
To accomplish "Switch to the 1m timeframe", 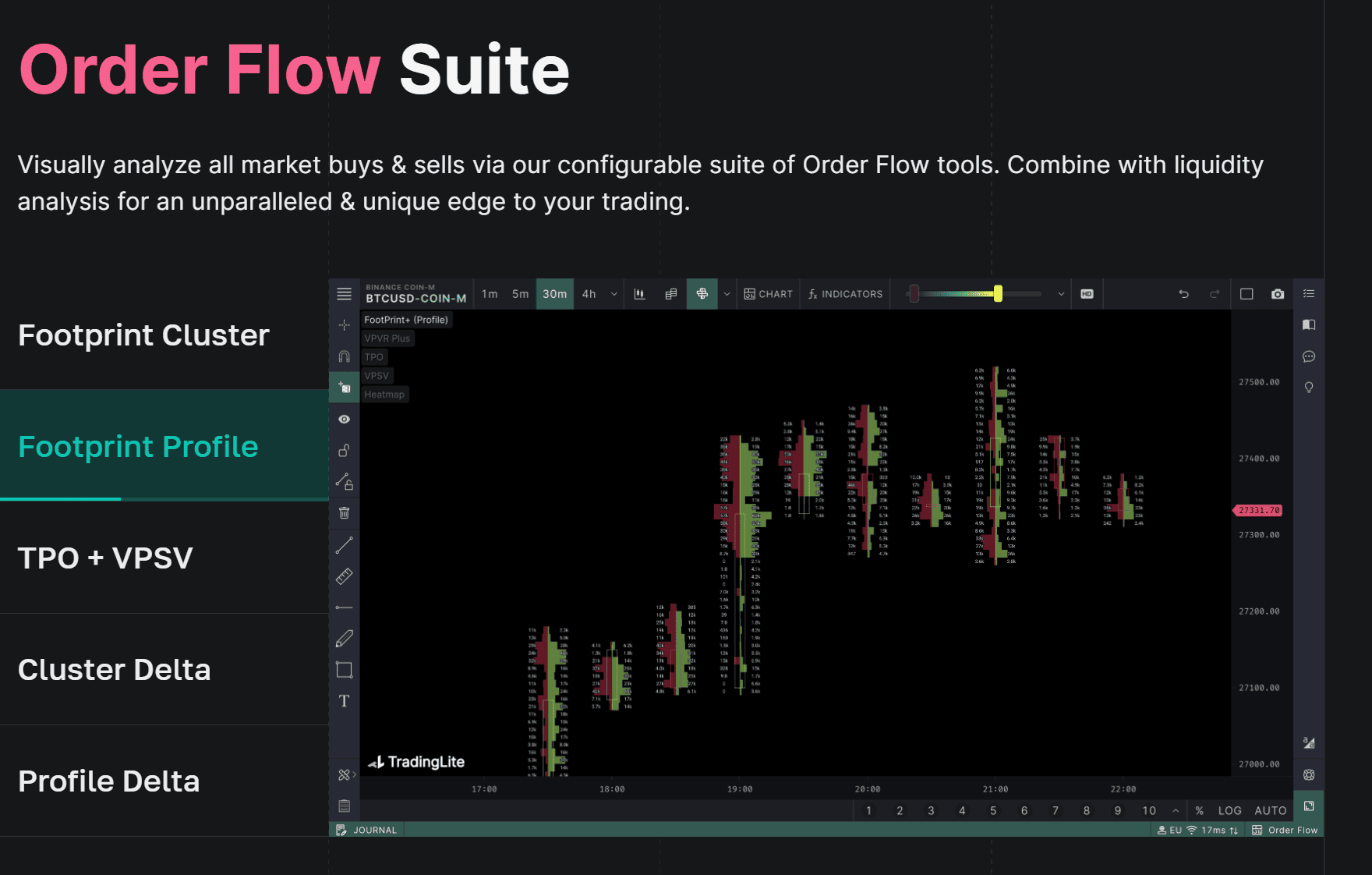I will click(490, 294).
